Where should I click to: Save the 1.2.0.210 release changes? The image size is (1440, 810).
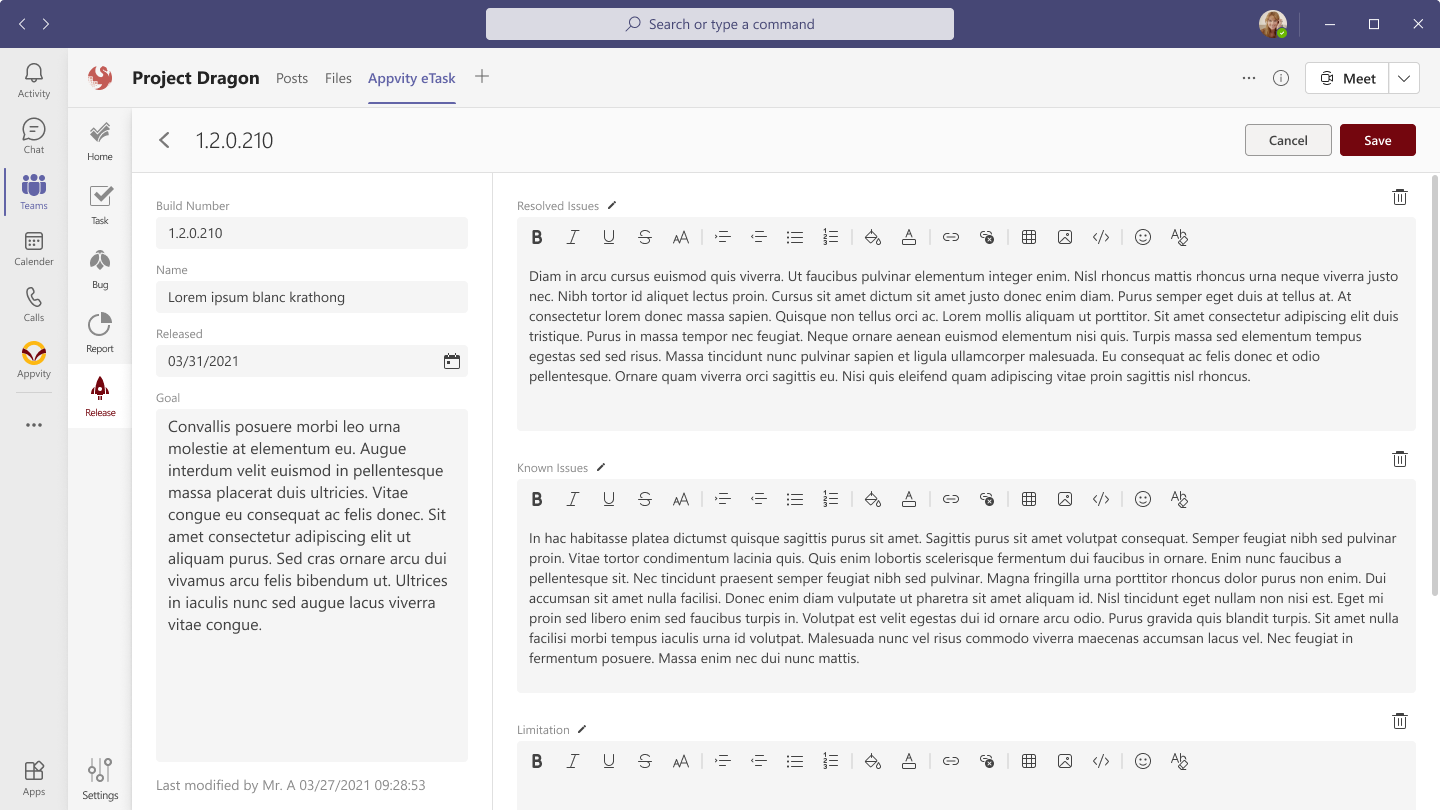click(1377, 140)
